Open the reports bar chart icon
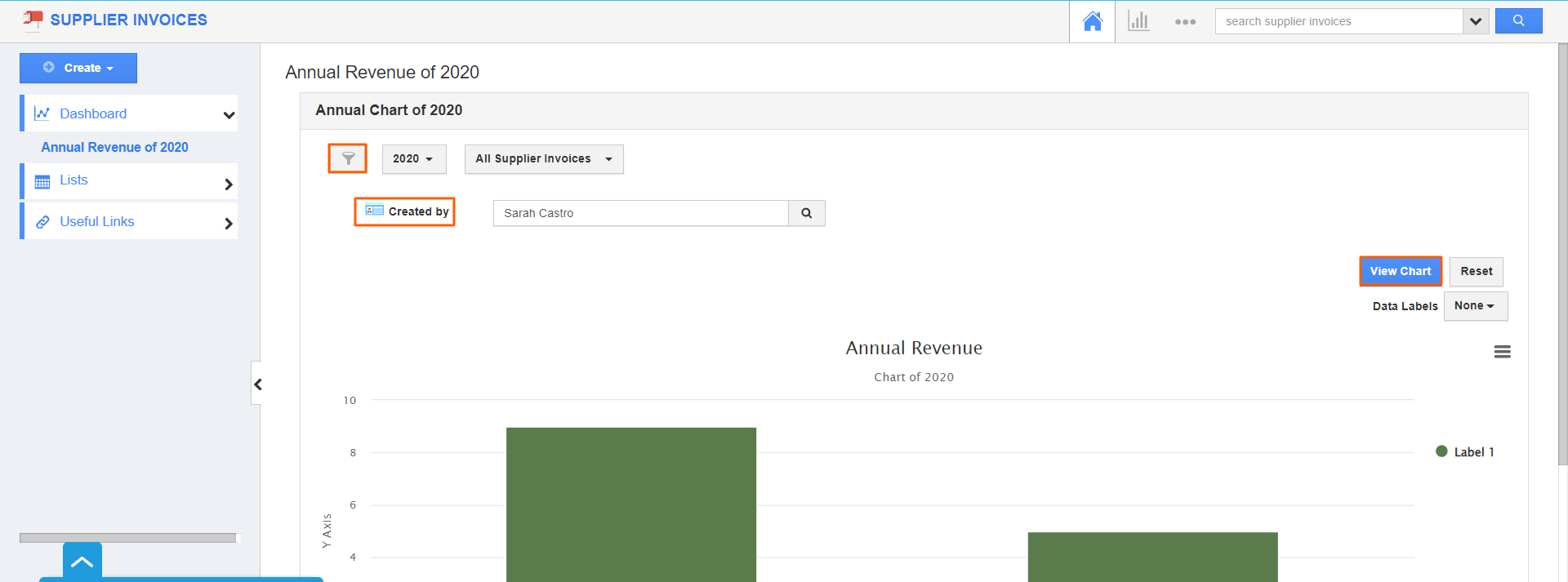Screen dimensions: 1568x582 point(1138,21)
